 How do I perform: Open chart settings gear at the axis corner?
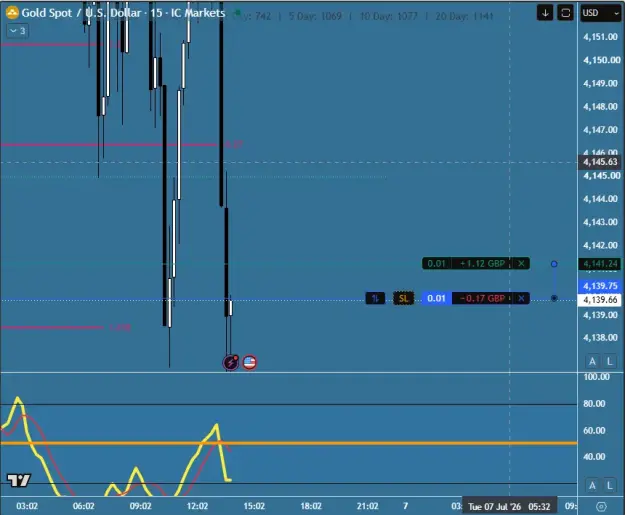pyautogui.click(x=601, y=507)
